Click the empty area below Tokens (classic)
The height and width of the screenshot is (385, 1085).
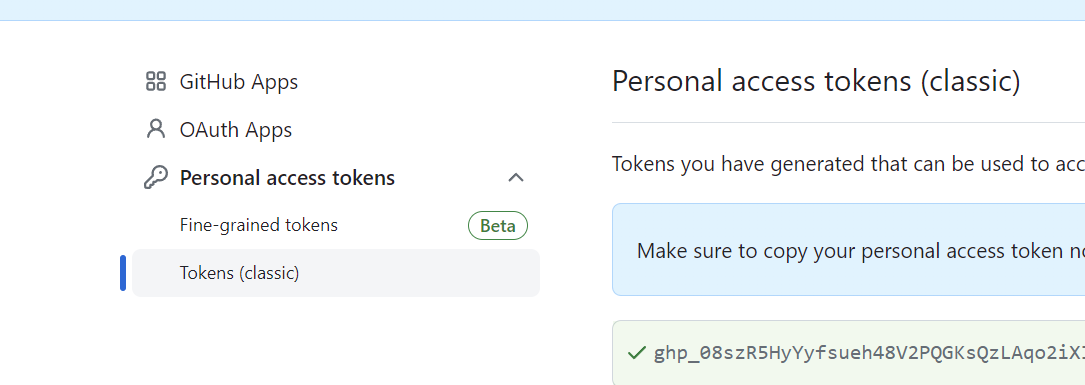336,341
